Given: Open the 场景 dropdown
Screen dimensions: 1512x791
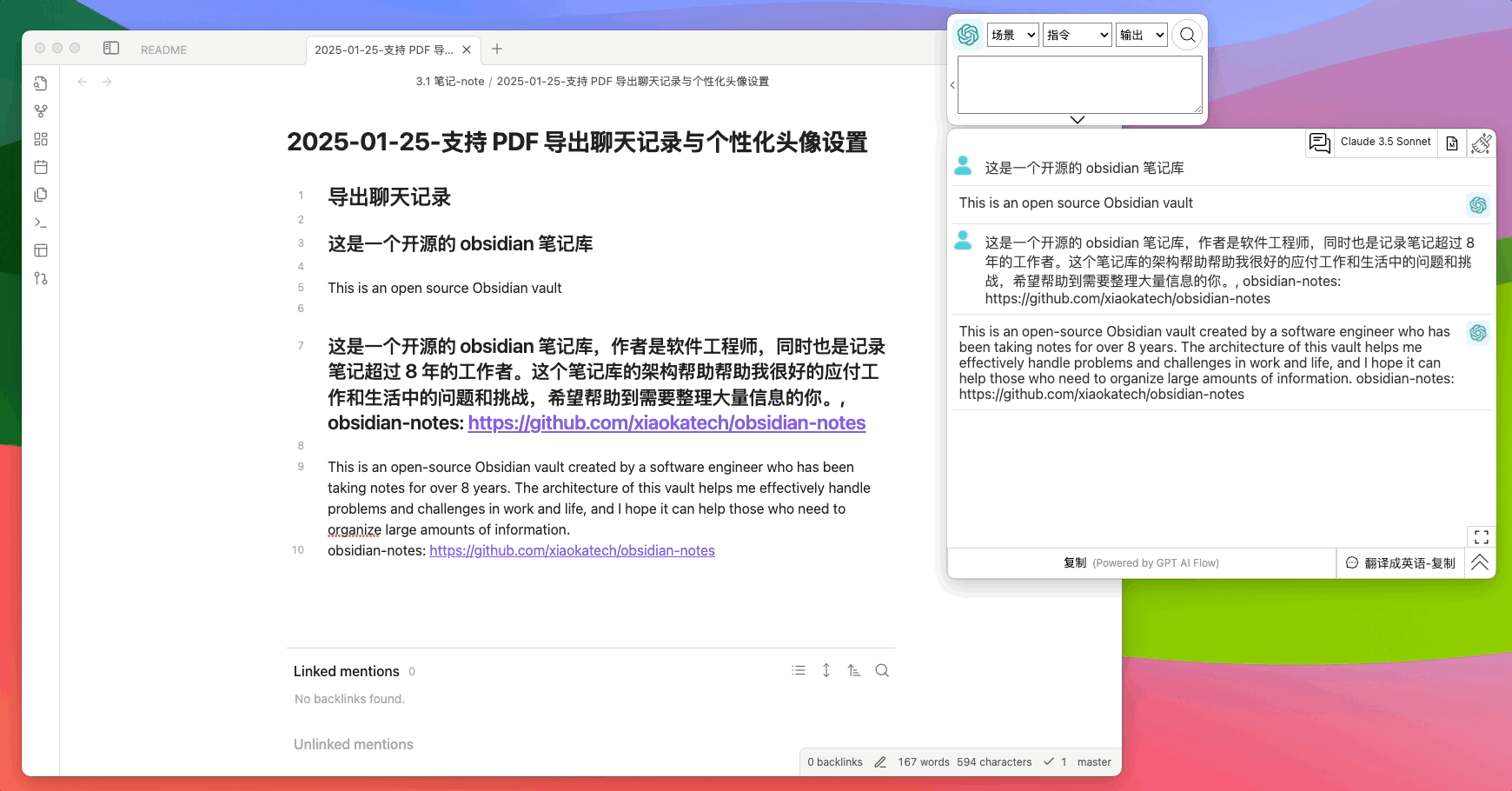Looking at the screenshot, I should pyautogui.click(x=1013, y=35).
